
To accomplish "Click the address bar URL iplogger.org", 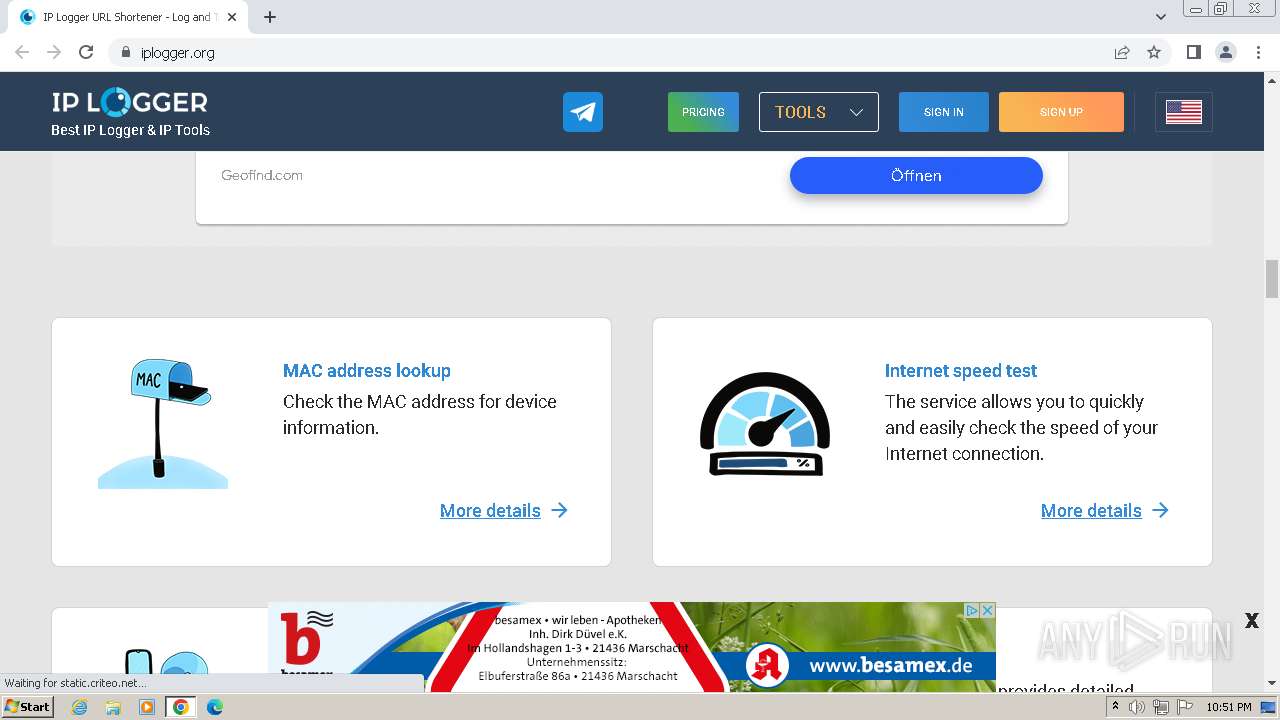I will pos(178,53).
